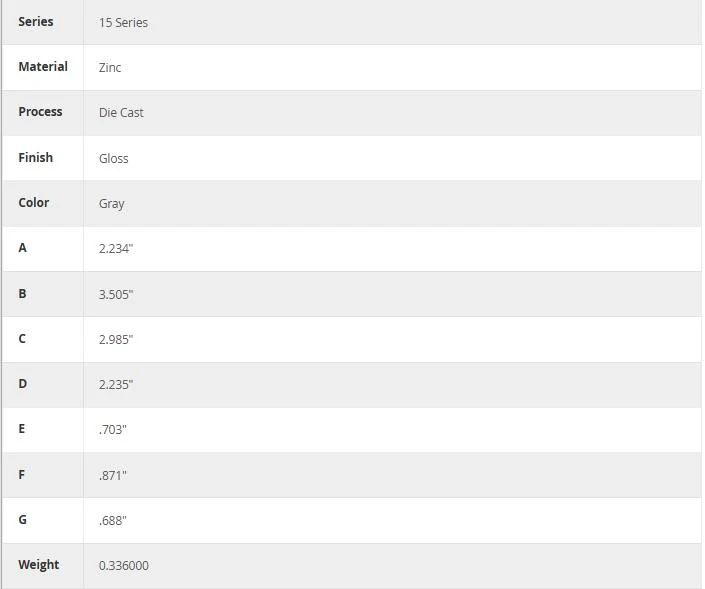Select the Die Cast value

click(121, 112)
